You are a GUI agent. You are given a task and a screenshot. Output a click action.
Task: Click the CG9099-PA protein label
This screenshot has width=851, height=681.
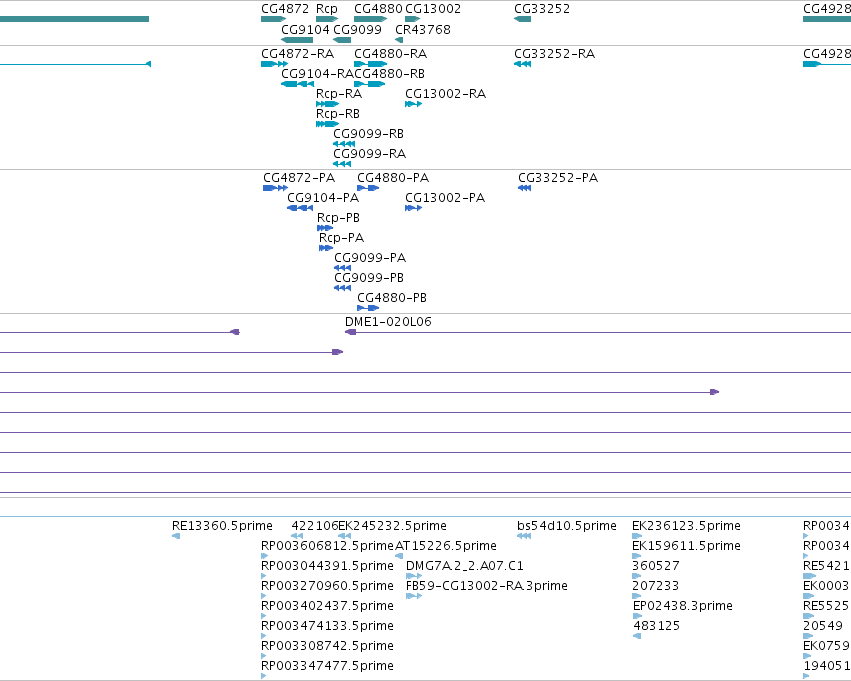[370, 258]
